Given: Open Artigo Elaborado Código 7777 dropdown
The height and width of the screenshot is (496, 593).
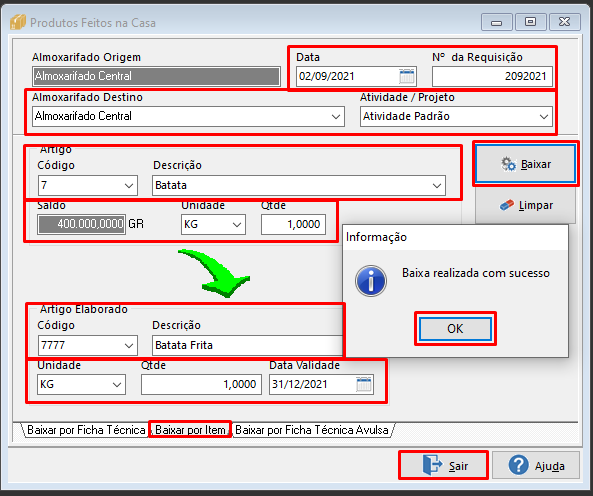Looking at the screenshot, I should [129, 346].
